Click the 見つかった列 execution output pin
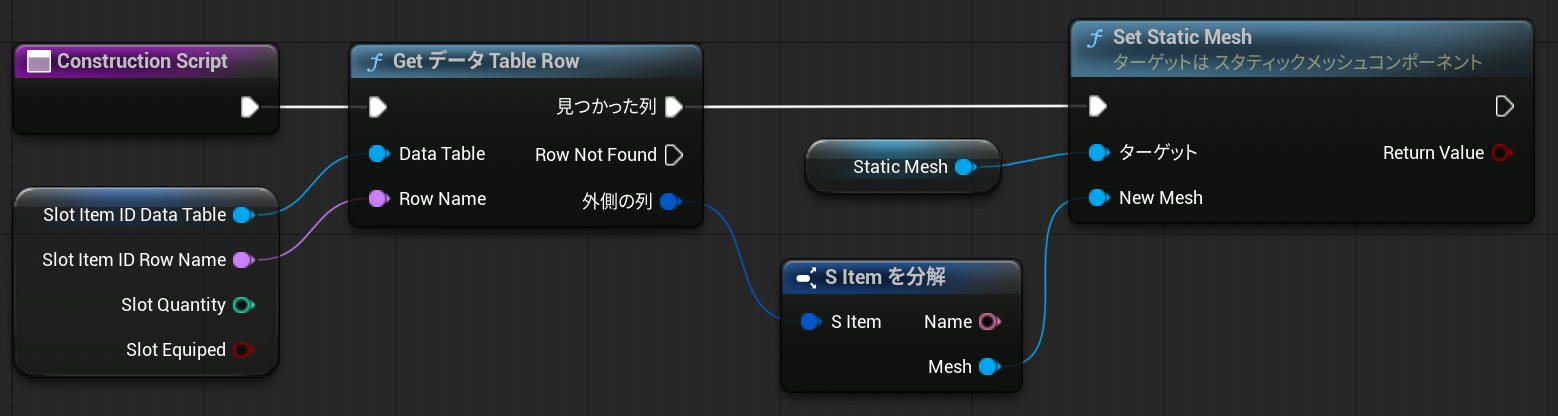 point(674,106)
